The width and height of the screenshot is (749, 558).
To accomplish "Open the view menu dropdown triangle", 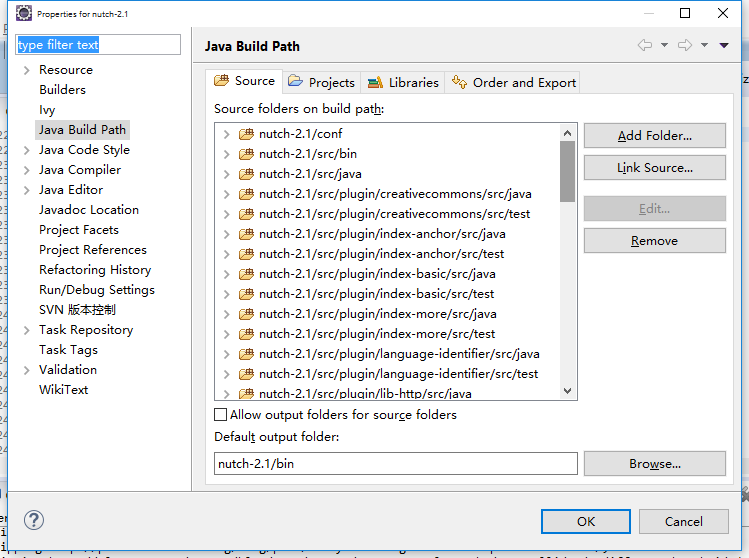I will coord(724,45).
